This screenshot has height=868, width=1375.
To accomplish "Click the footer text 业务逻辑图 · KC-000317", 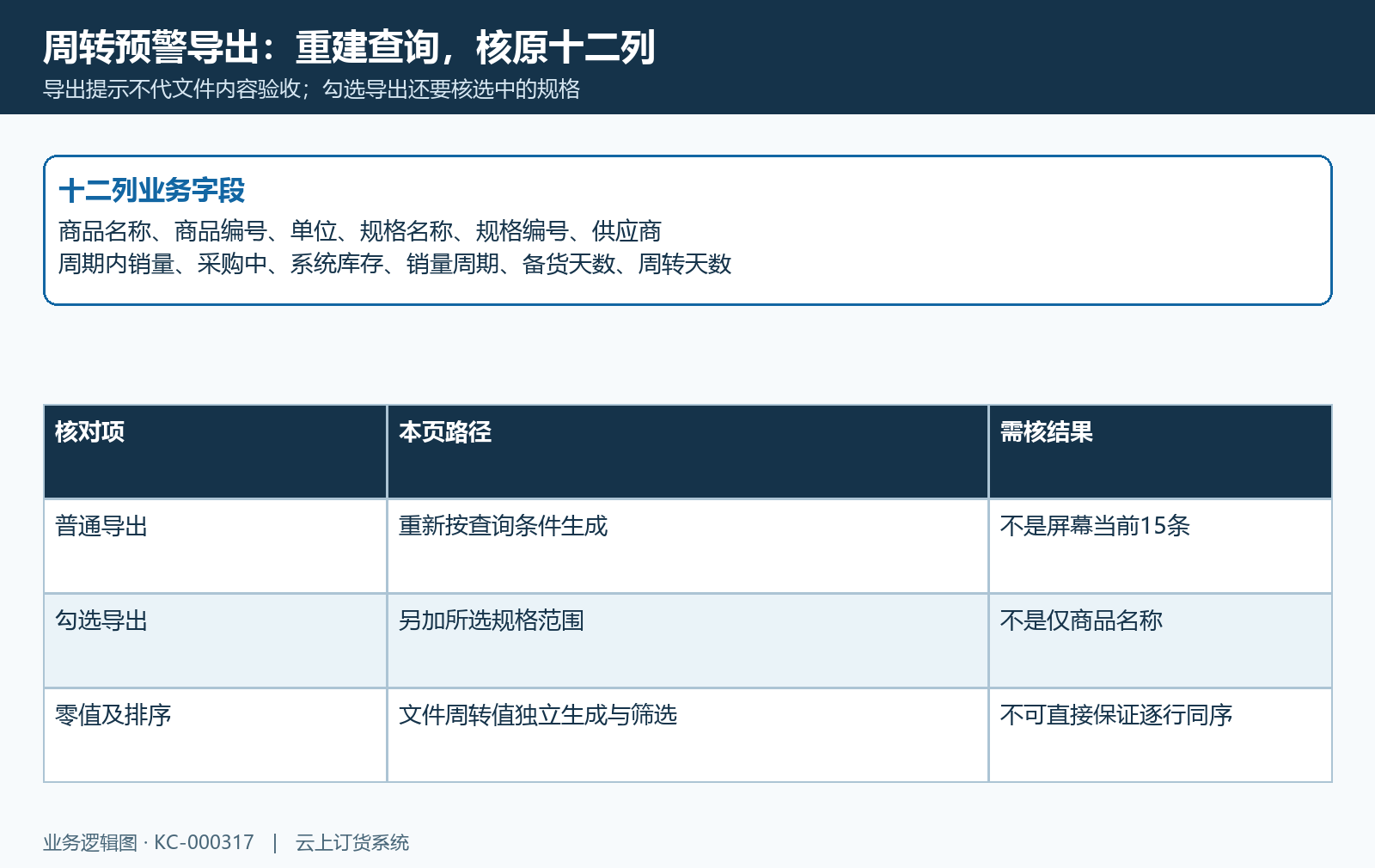I will pos(149,842).
